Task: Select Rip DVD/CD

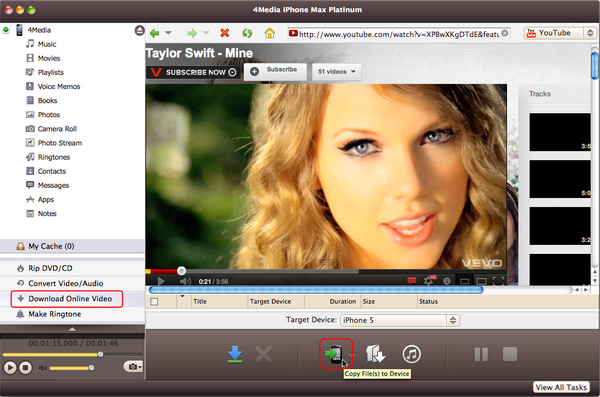Action: coord(72,268)
